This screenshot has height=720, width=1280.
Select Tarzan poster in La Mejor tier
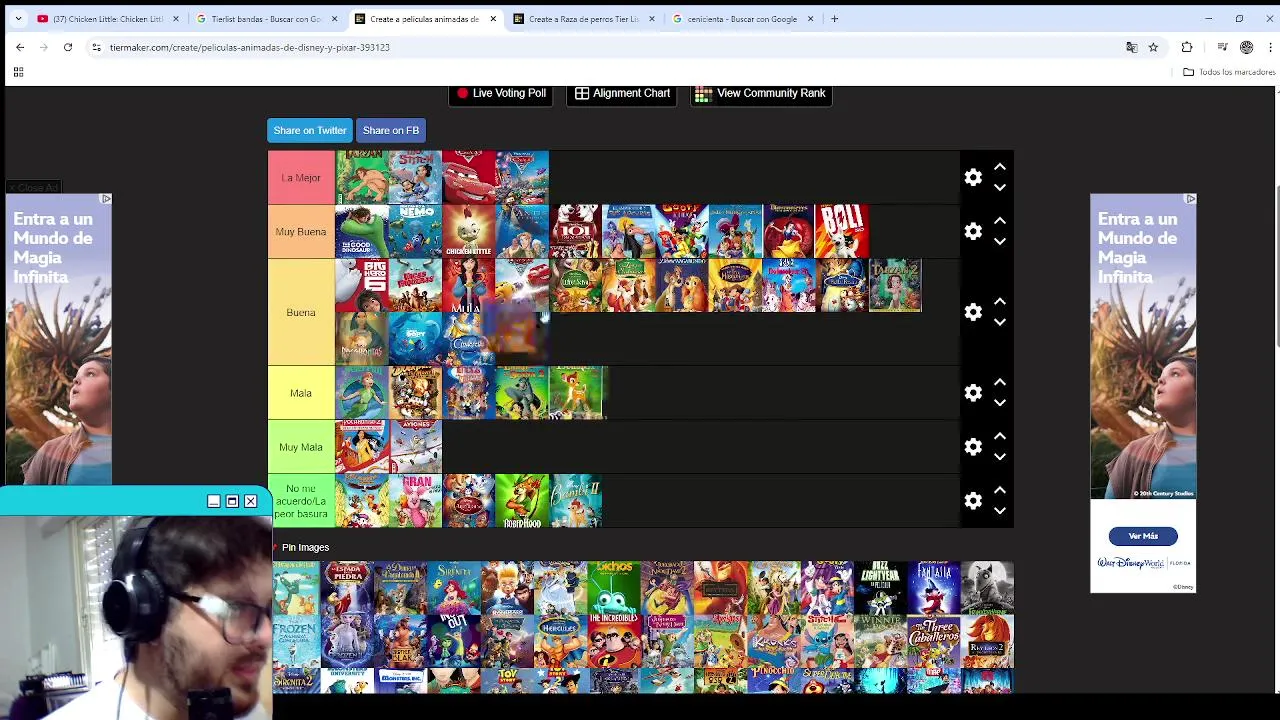click(362, 178)
